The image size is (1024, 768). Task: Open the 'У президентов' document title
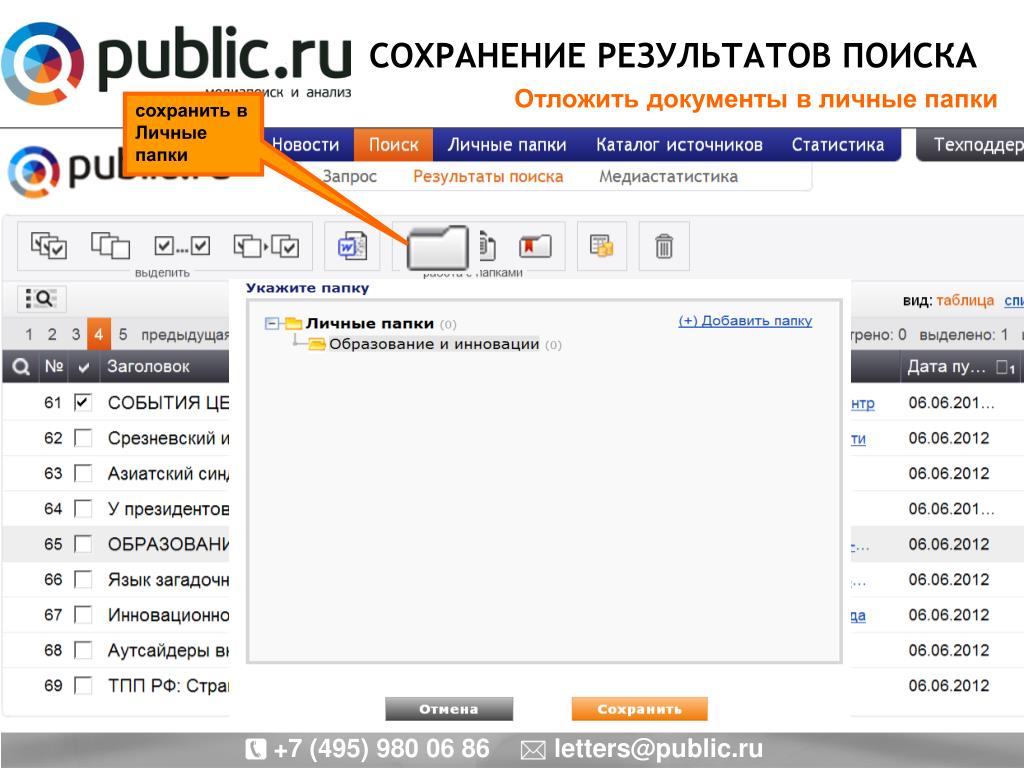point(168,509)
